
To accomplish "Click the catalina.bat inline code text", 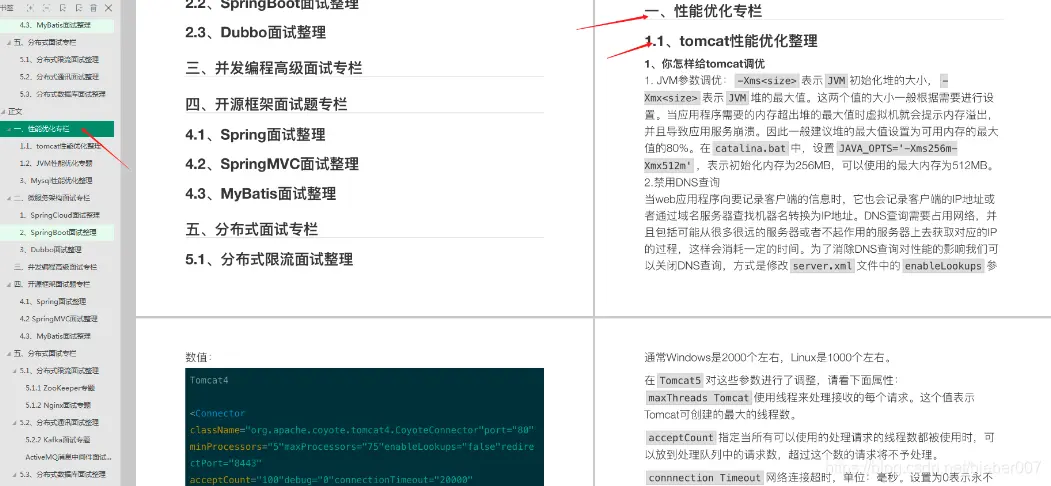I will 750,148.
